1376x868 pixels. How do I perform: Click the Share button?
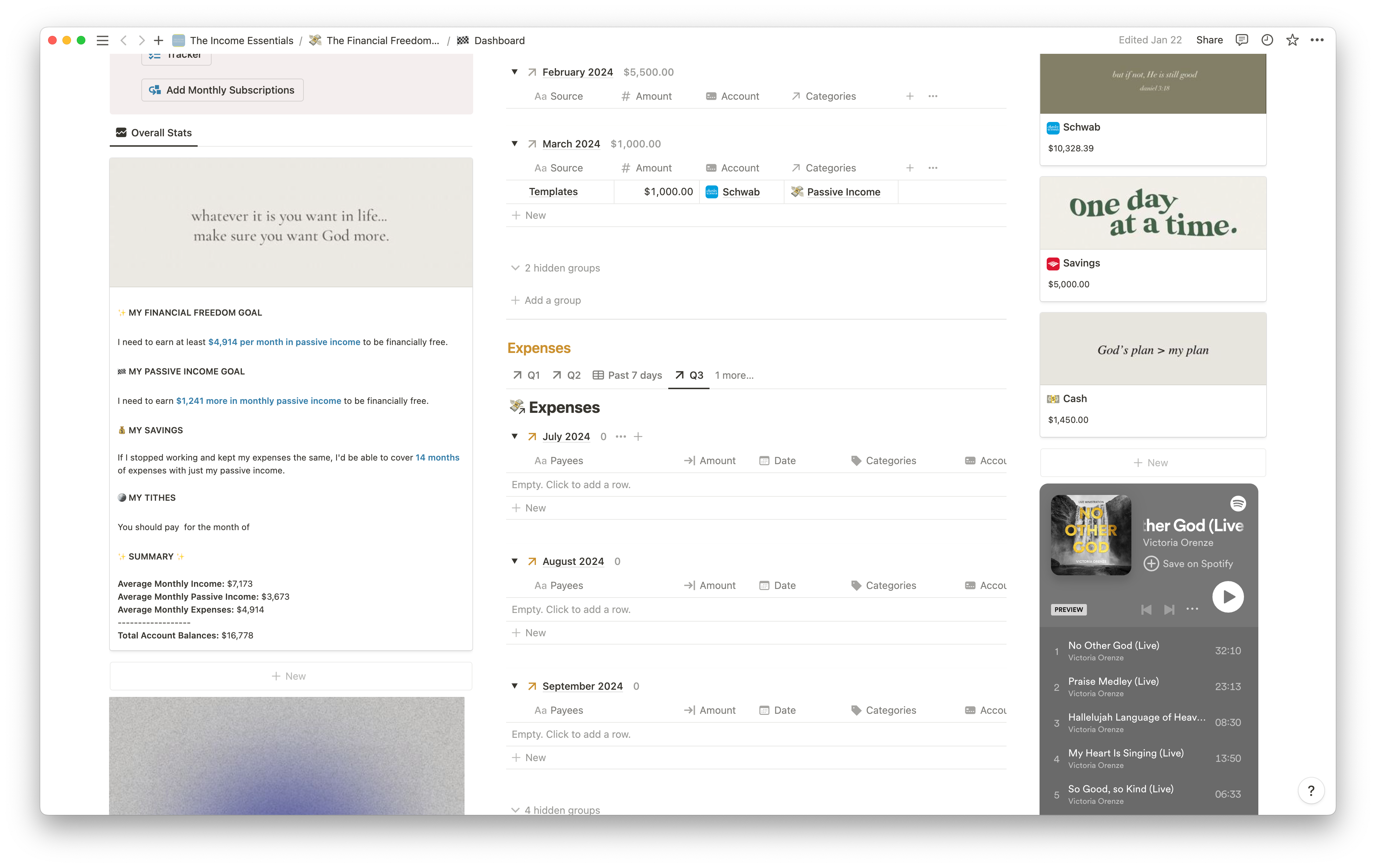(1209, 40)
